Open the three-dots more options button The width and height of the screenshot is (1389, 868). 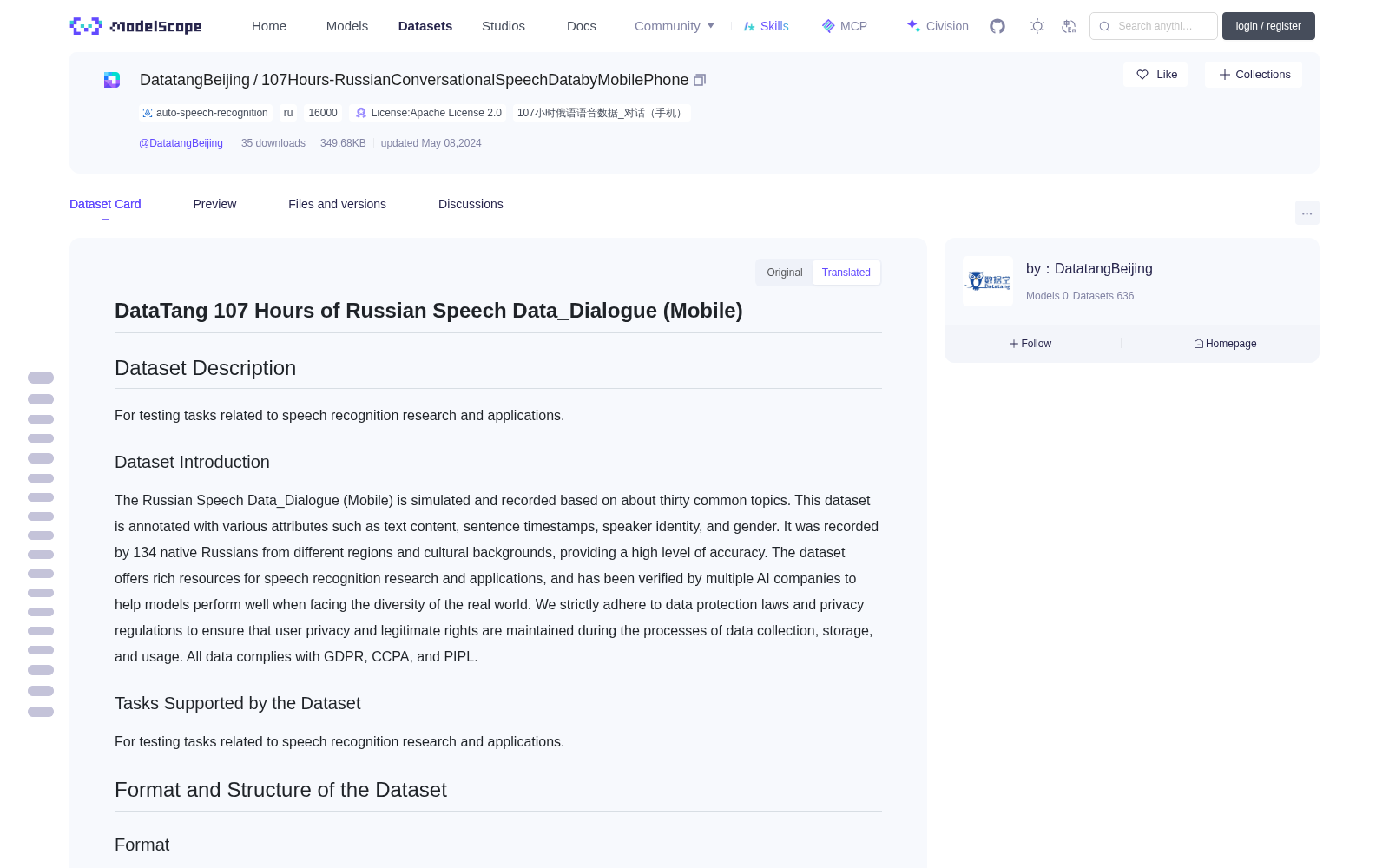pyautogui.click(x=1307, y=213)
